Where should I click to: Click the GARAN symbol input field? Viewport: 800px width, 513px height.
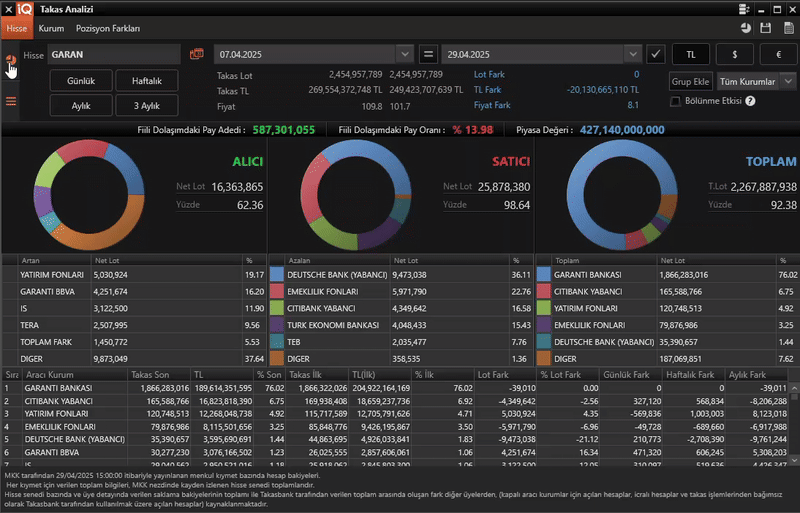click(x=114, y=54)
